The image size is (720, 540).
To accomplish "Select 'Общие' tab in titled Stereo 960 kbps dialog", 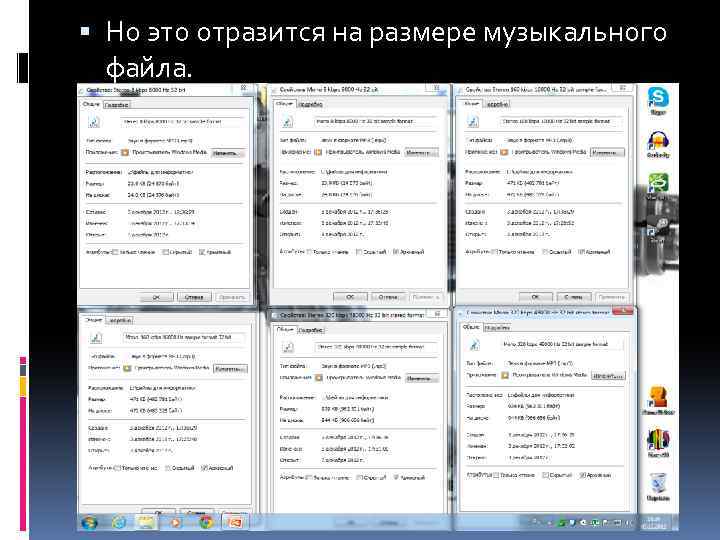I will tap(471, 104).
